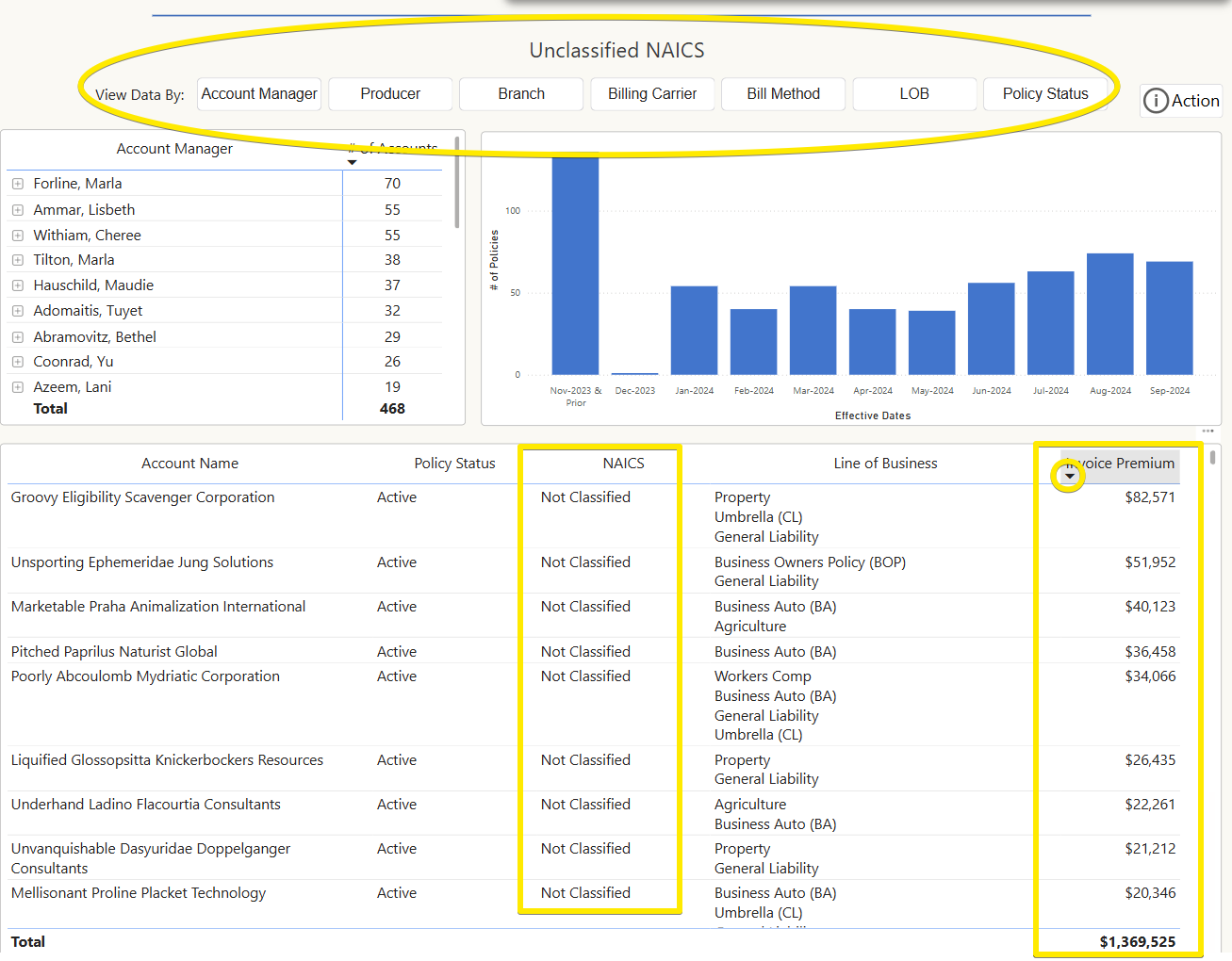Open the more options ellipsis above the table
The height and width of the screenshot is (961, 1232).
pyautogui.click(x=1207, y=432)
